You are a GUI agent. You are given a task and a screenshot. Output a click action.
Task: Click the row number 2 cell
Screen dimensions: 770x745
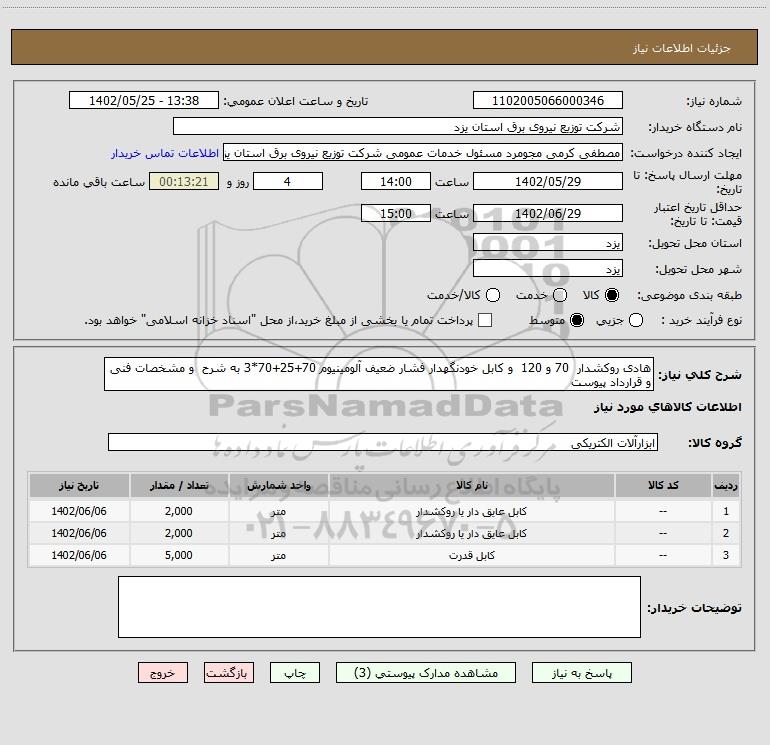[x=726, y=533]
